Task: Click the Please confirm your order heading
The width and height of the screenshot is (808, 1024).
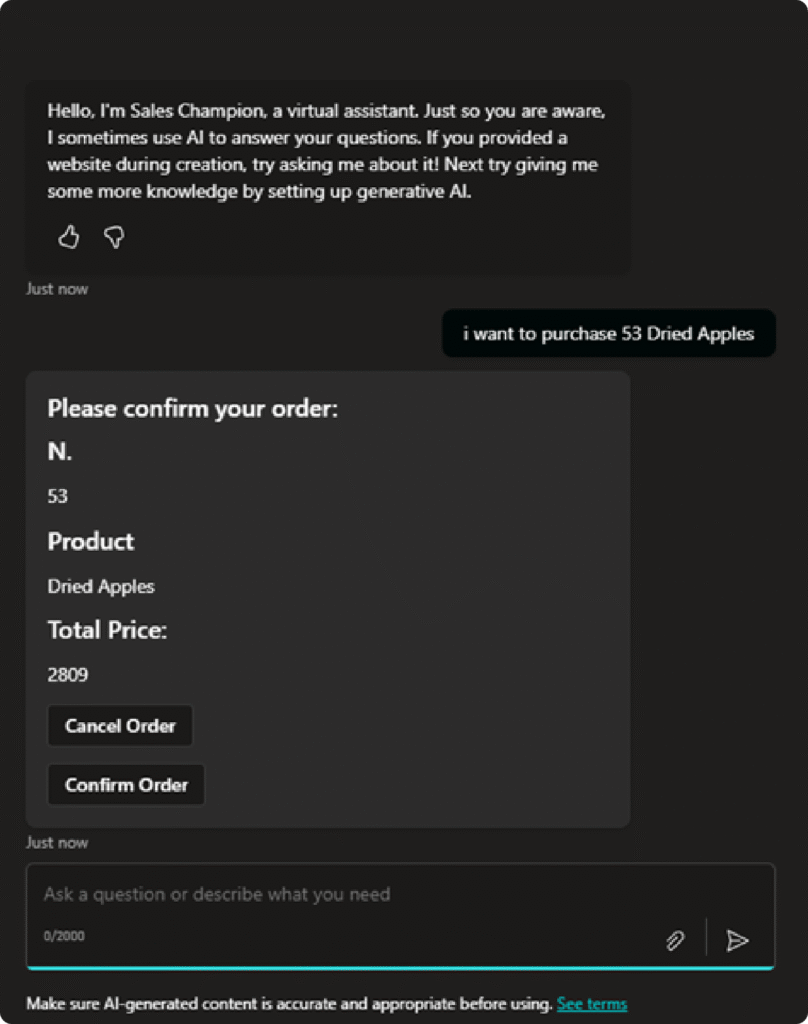Action: coord(193,409)
